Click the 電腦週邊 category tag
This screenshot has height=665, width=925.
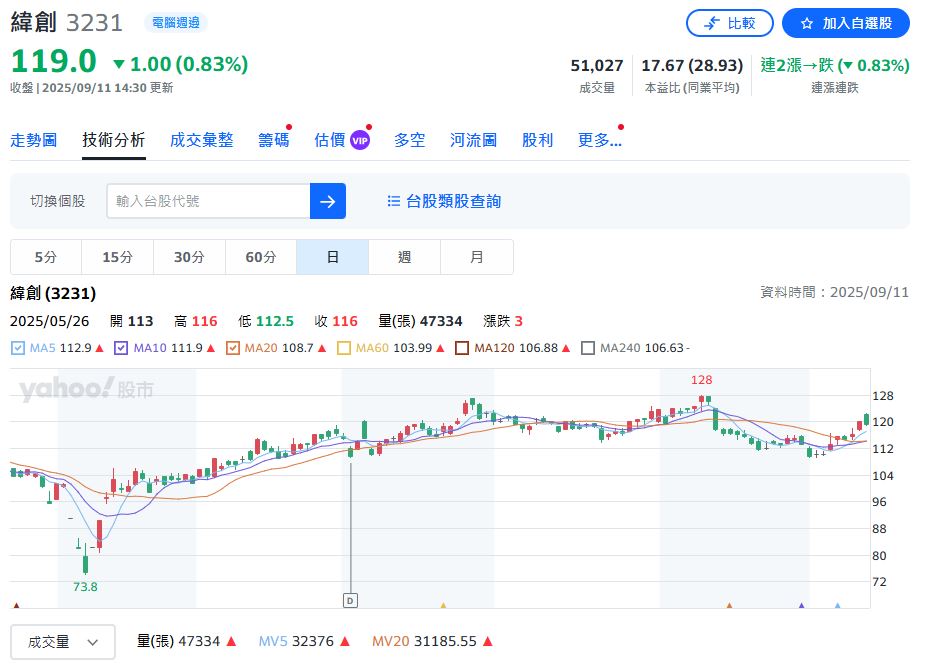coord(176,22)
